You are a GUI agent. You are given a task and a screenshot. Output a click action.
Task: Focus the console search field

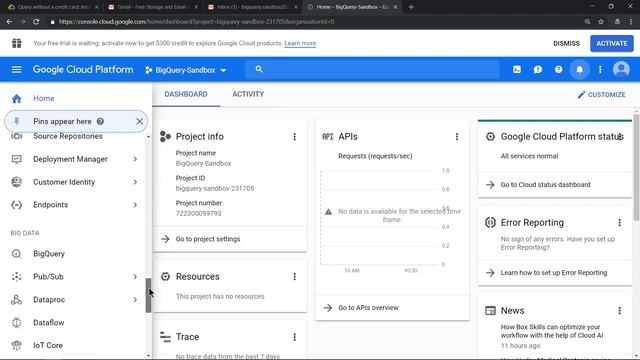372,69
